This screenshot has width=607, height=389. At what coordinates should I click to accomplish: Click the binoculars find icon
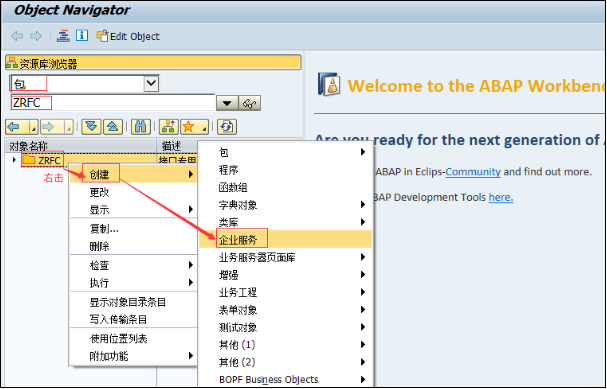pos(141,127)
